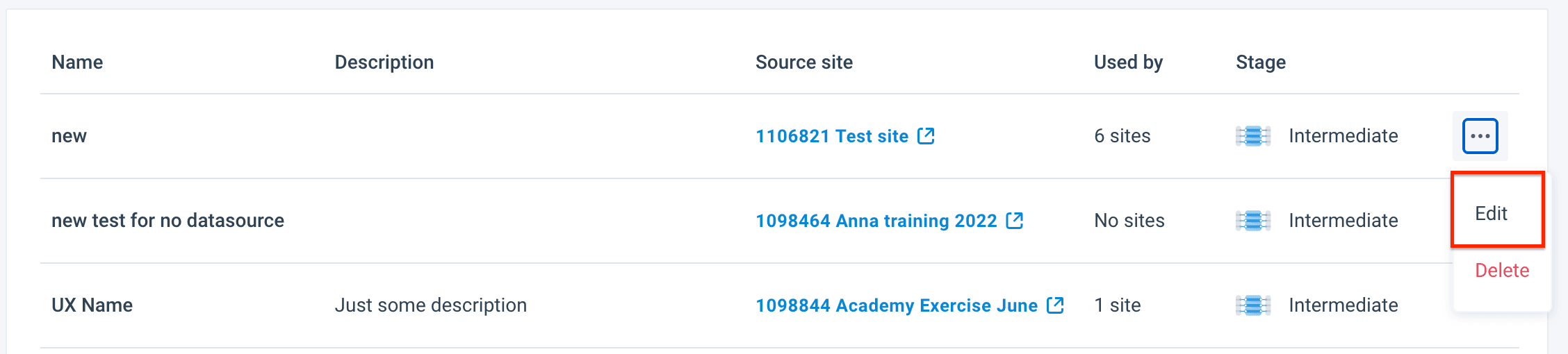This screenshot has height=354, width=1568.
Task: Select the UX Name row name
Action: pyautogui.click(x=92, y=305)
